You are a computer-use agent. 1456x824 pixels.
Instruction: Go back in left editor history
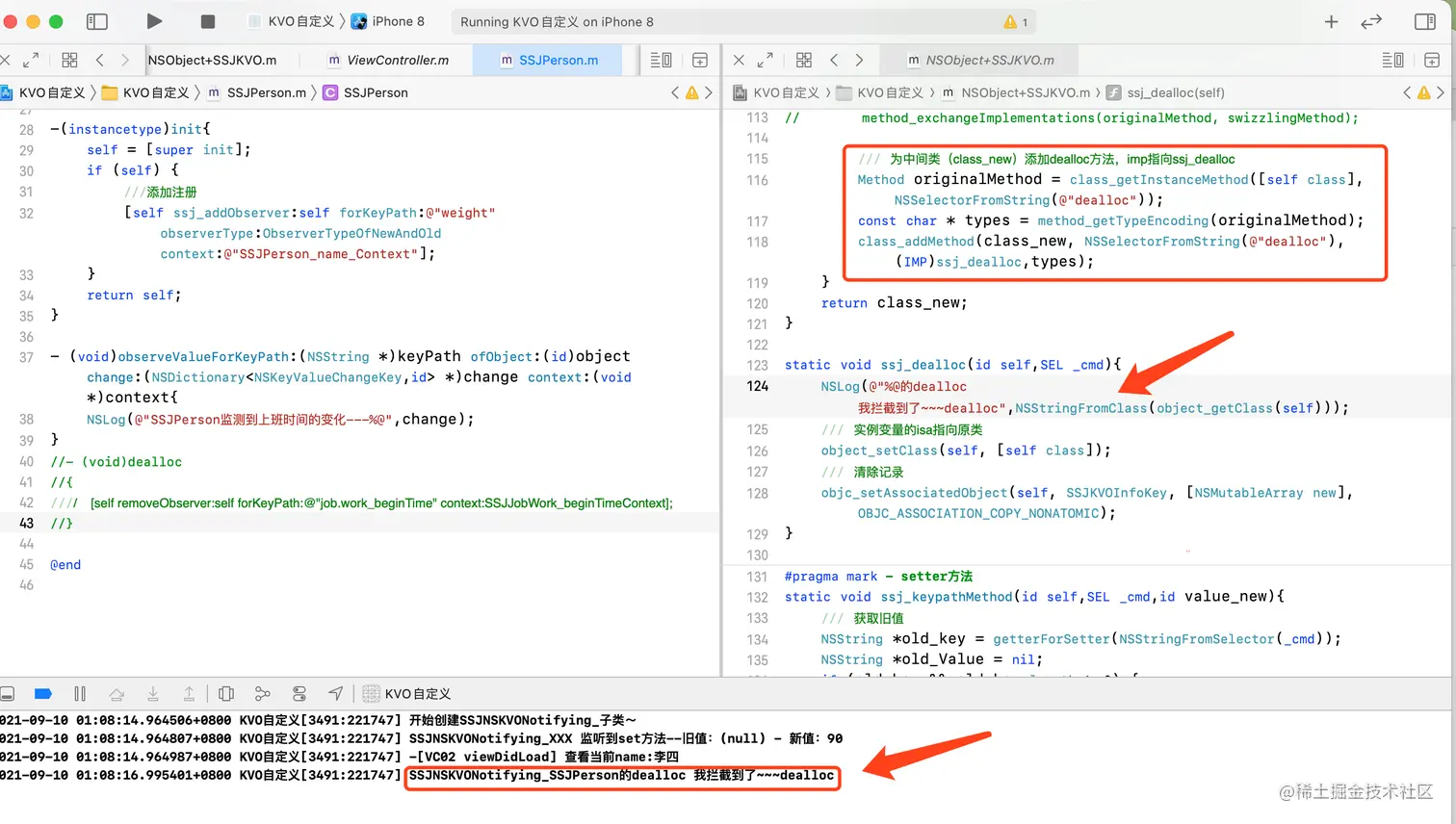[100, 60]
